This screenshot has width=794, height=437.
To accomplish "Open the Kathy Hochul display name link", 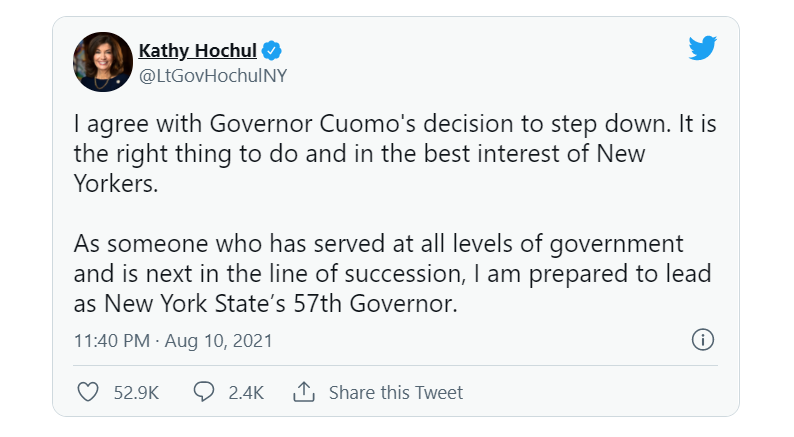I will click(197, 51).
